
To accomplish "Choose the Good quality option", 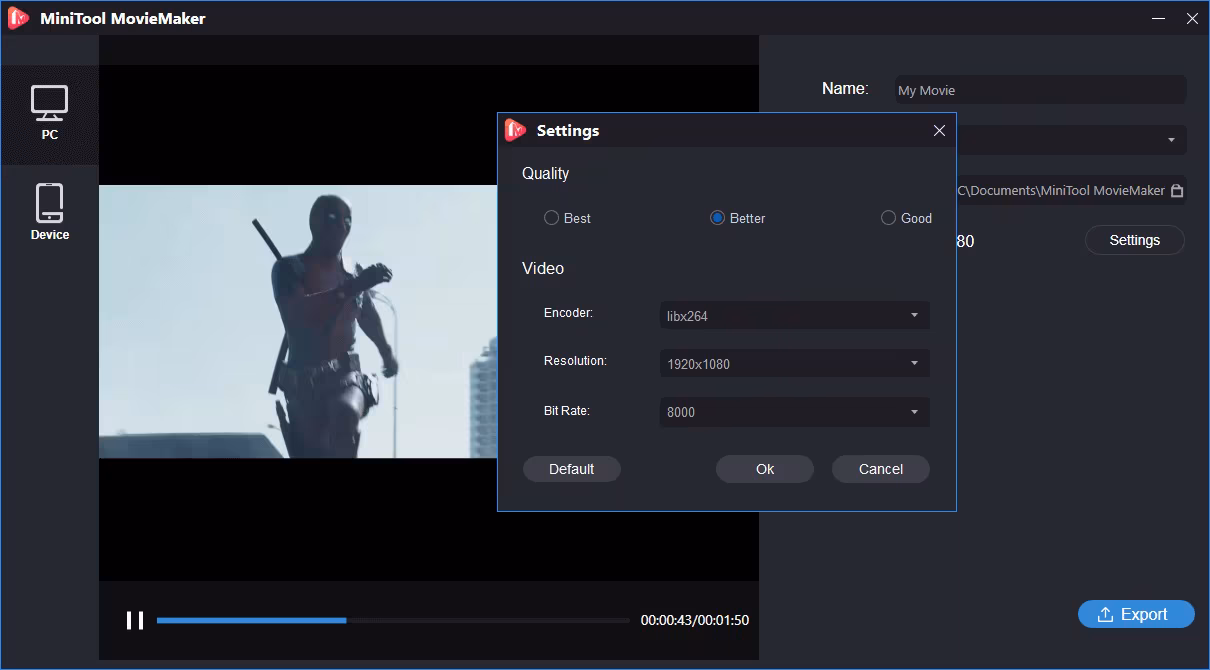I will click(906, 218).
